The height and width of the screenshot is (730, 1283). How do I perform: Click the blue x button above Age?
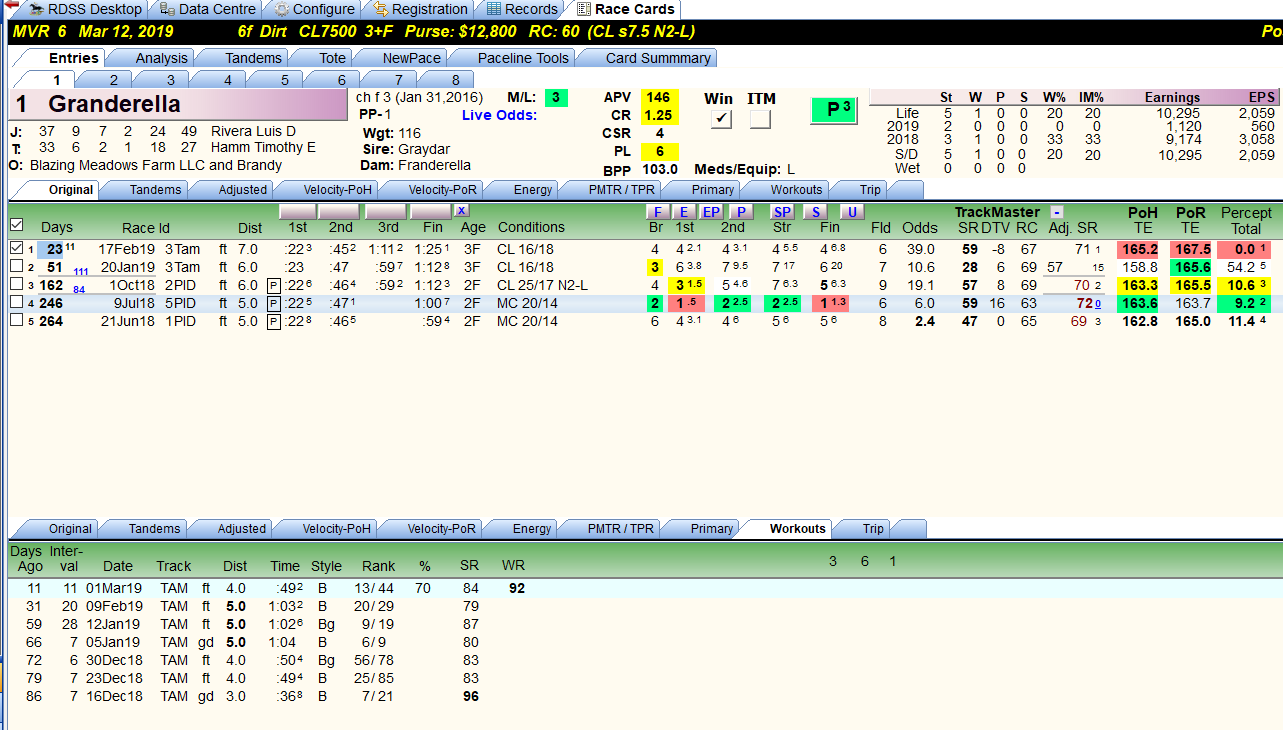click(461, 211)
